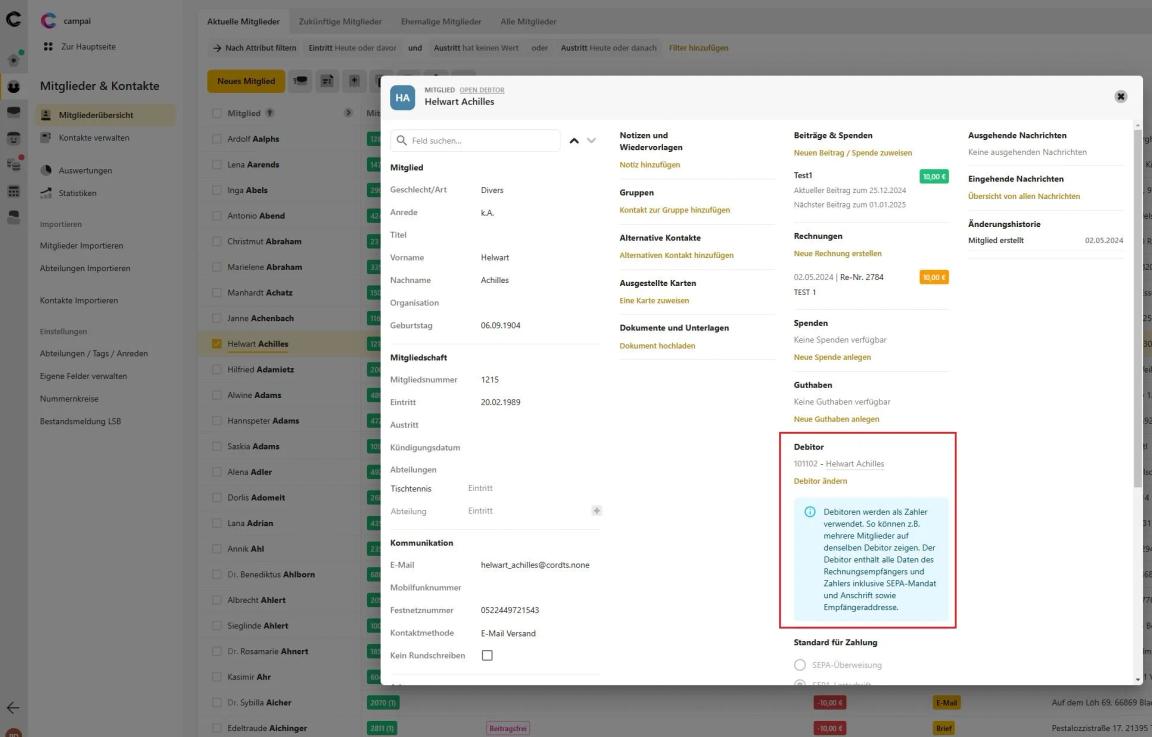Click the dialog's vertical scrollbar
The width and height of the screenshot is (1152, 737).
1138,309
